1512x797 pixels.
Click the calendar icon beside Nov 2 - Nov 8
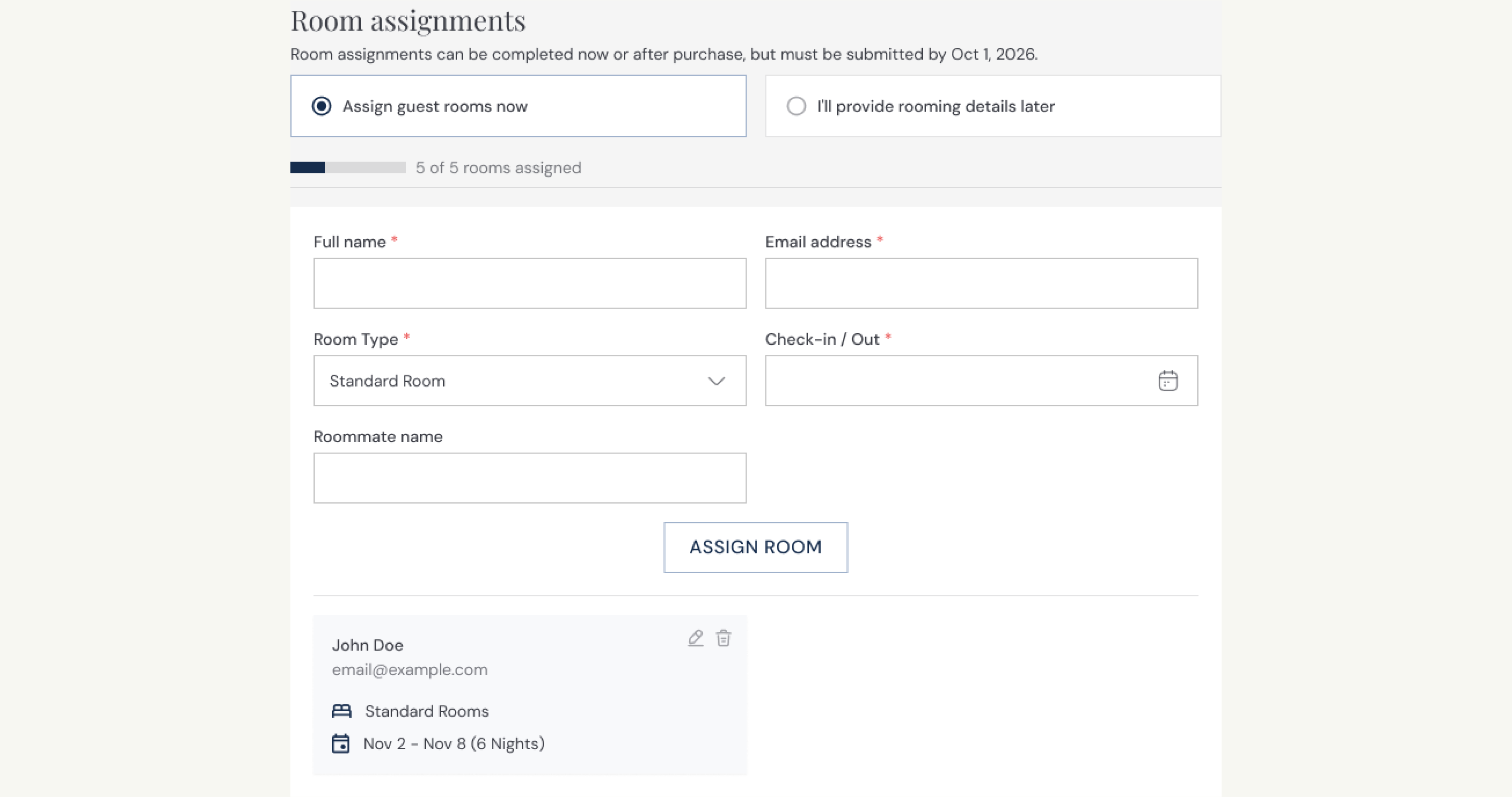(x=341, y=744)
